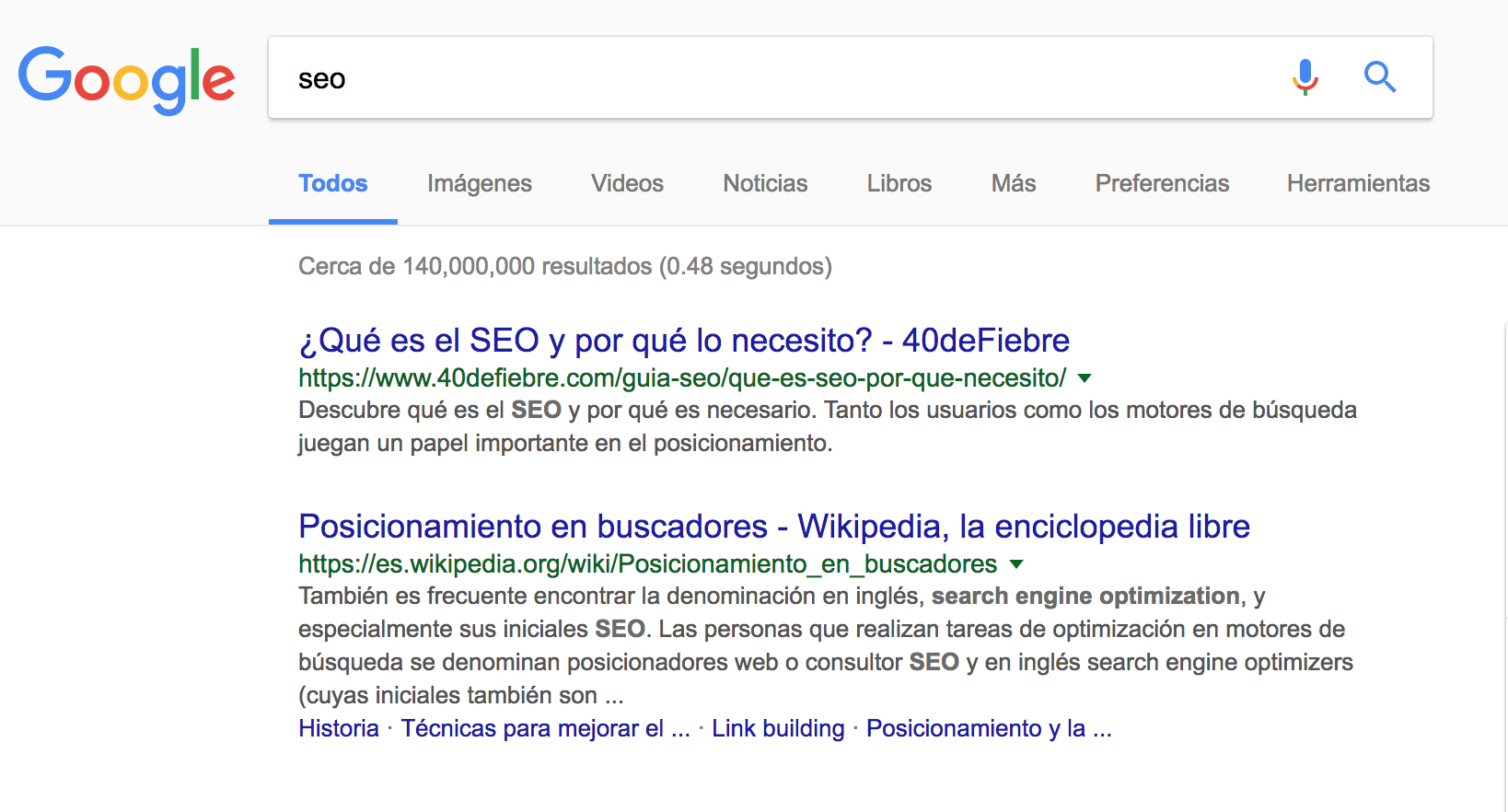
Task: Expand the Más menu
Action: point(1014,183)
